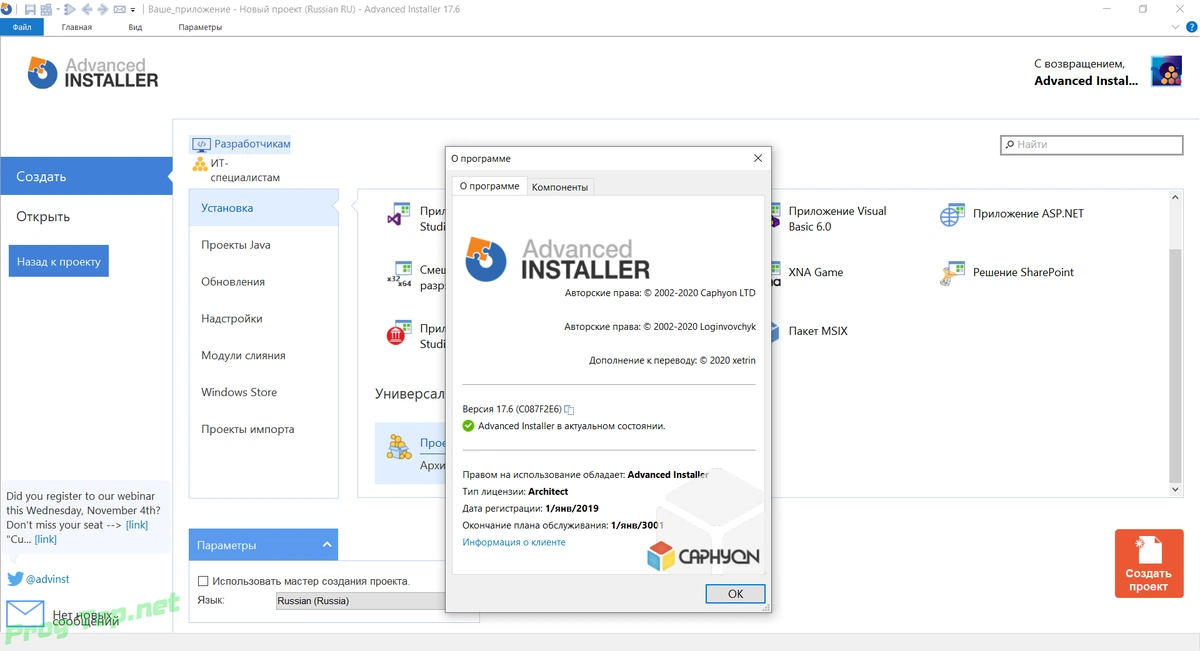Click the envelope icon in title toolbar
The width and height of the screenshot is (1200, 651).
pyautogui.click(x=120, y=9)
